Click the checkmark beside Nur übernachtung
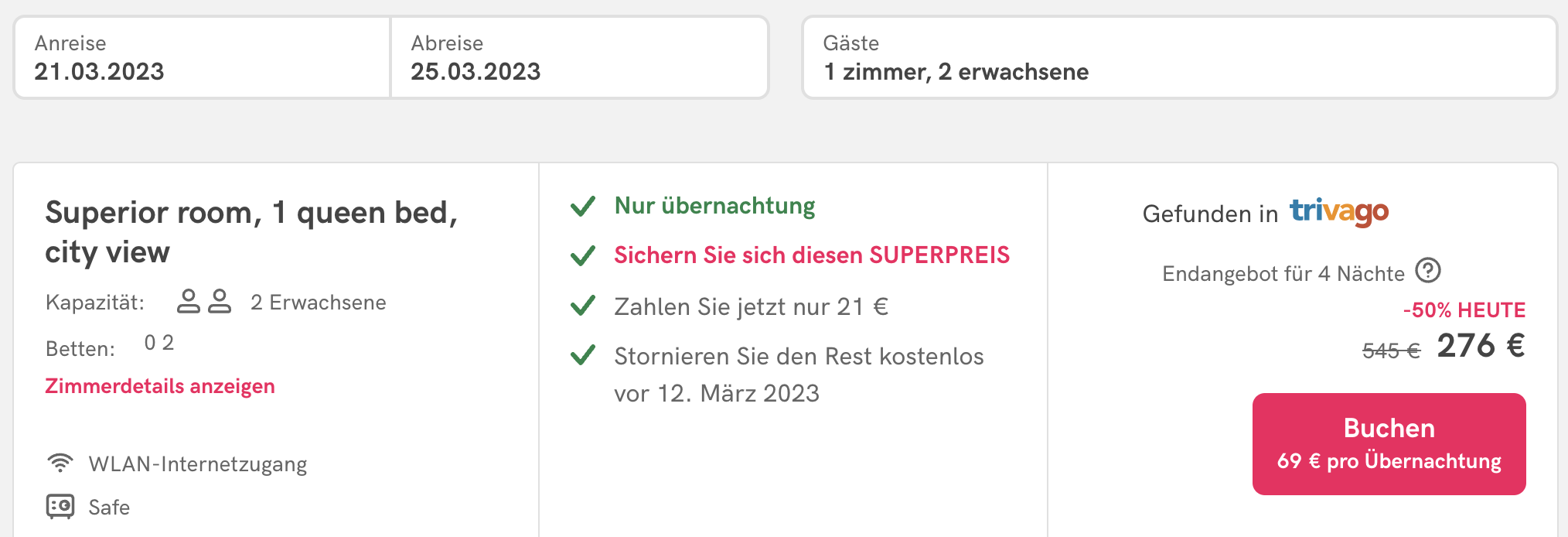The image size is (1568, 537). tap(582, 206)
